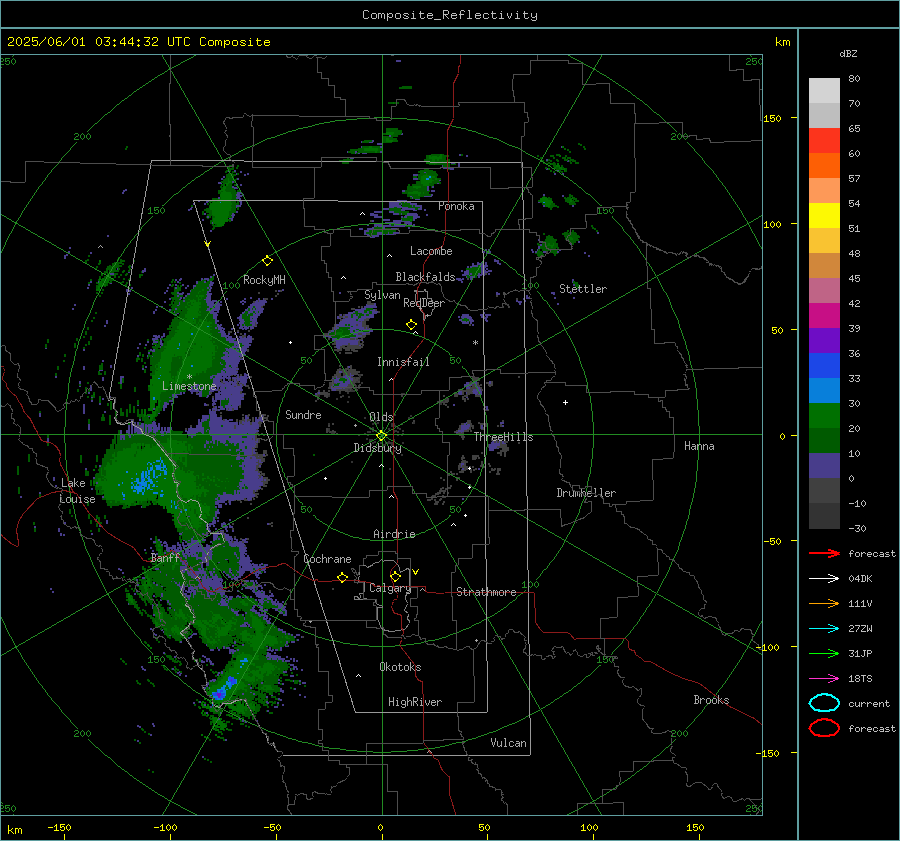The image size is (900, 841).
Task: Select the white 04DK arrow legend icon
Action: click(x=824, y=579)
